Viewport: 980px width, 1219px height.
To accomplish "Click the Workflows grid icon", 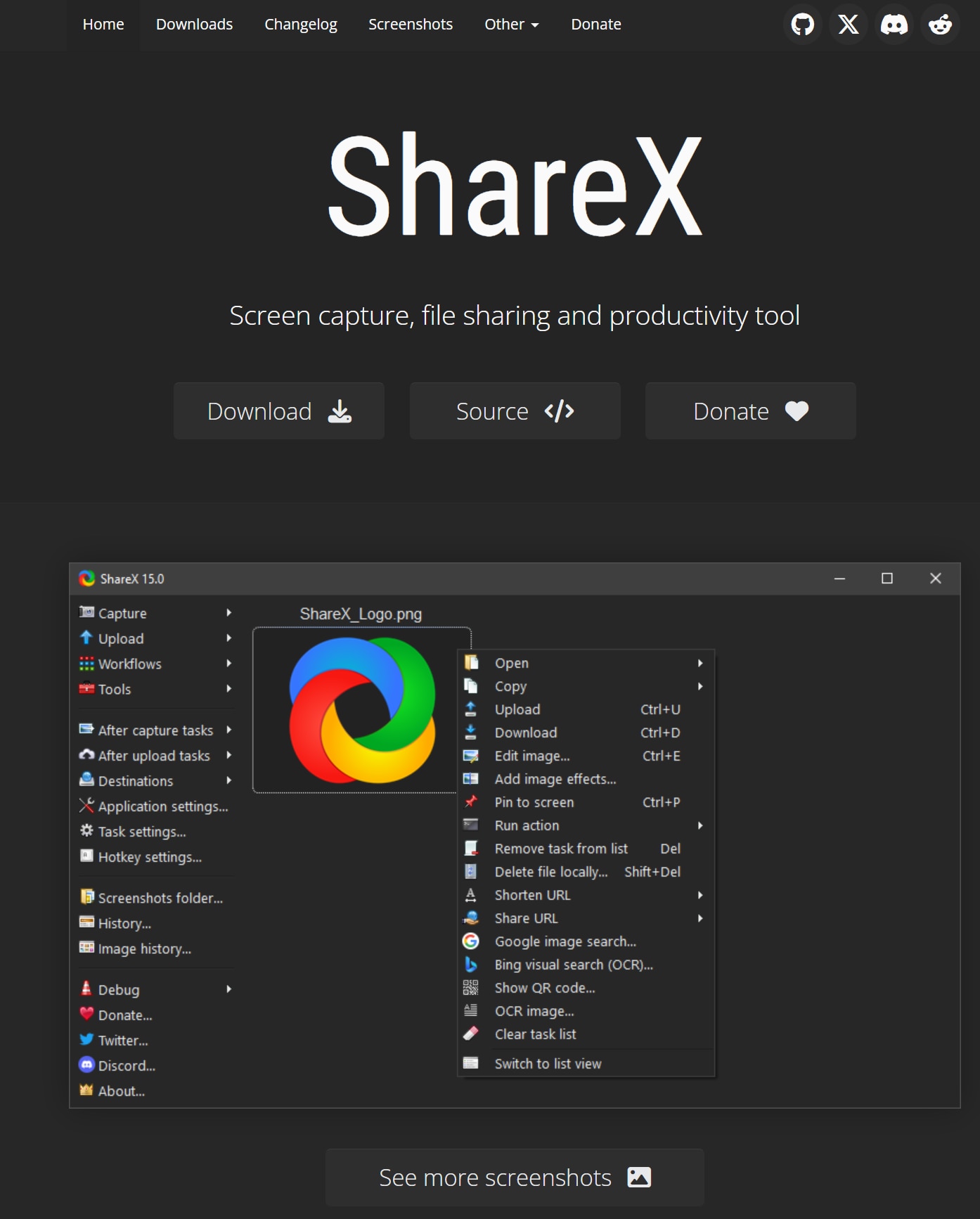I will click(86, 663).
